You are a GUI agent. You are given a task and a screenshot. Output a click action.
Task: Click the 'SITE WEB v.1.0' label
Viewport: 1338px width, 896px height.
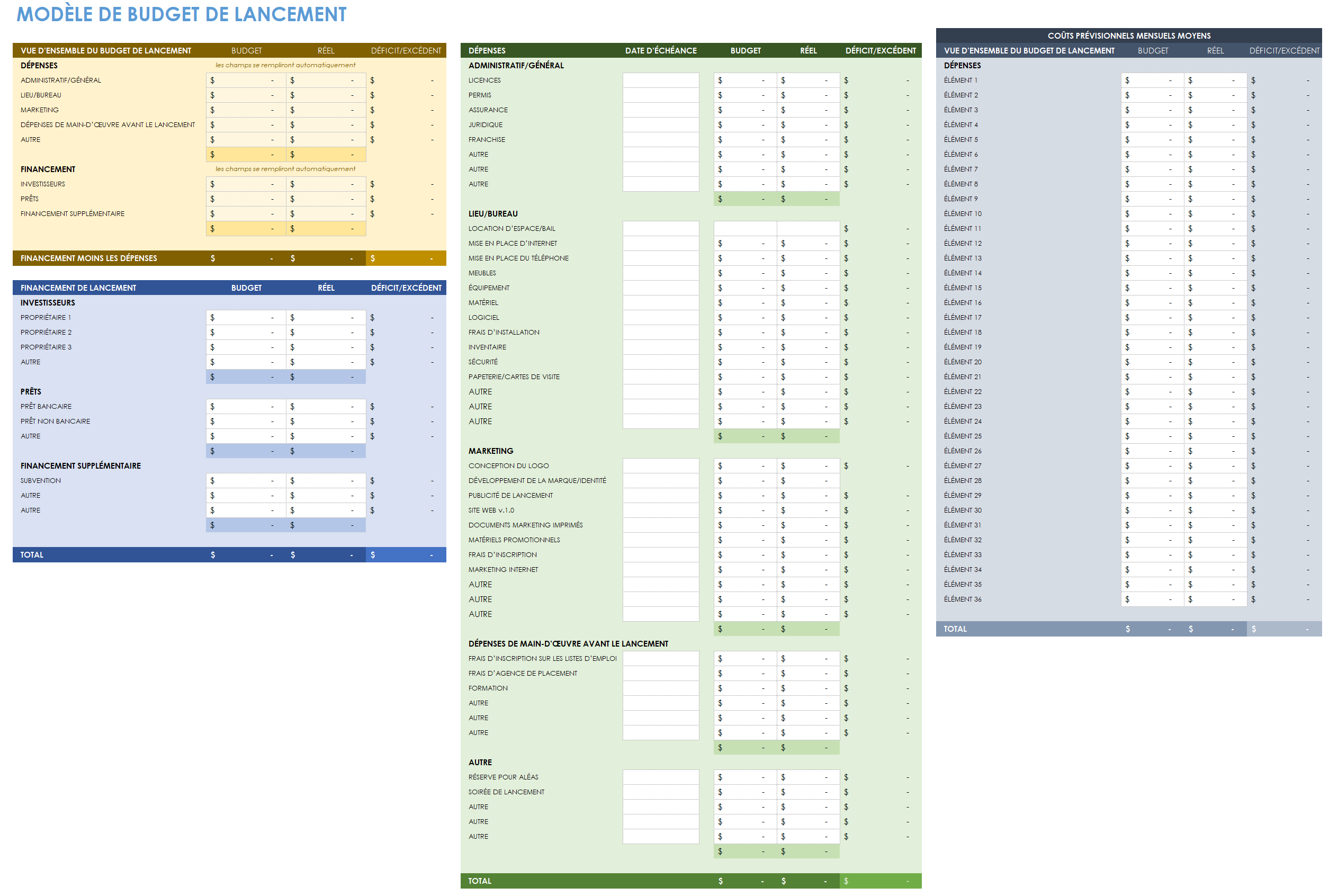(x=491, y=511)
